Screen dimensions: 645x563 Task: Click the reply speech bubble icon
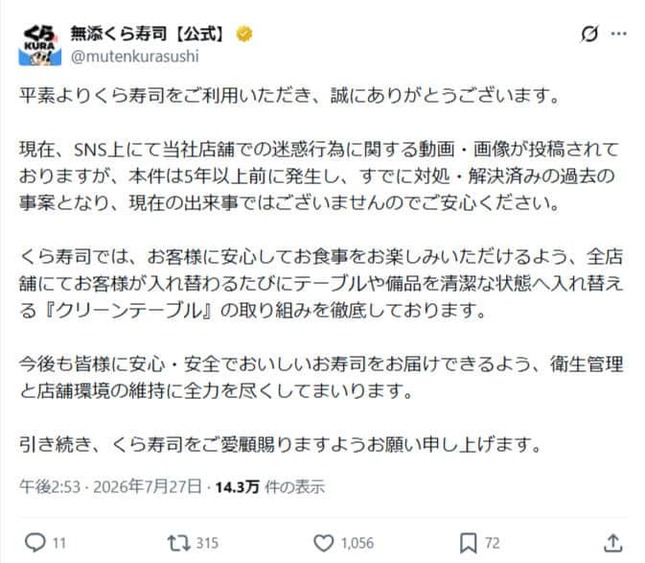click(x=35, y=542)
